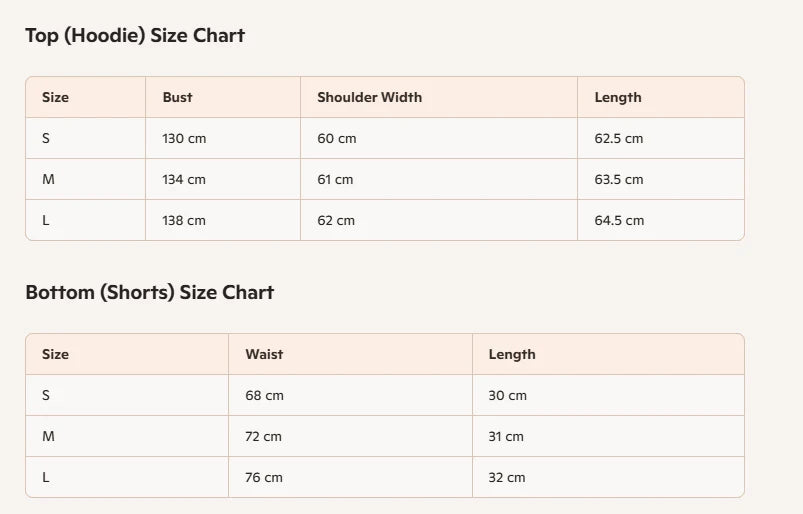Click the 32 cm shorts length cell
803x514 pixels.
[x=506, y=478]
